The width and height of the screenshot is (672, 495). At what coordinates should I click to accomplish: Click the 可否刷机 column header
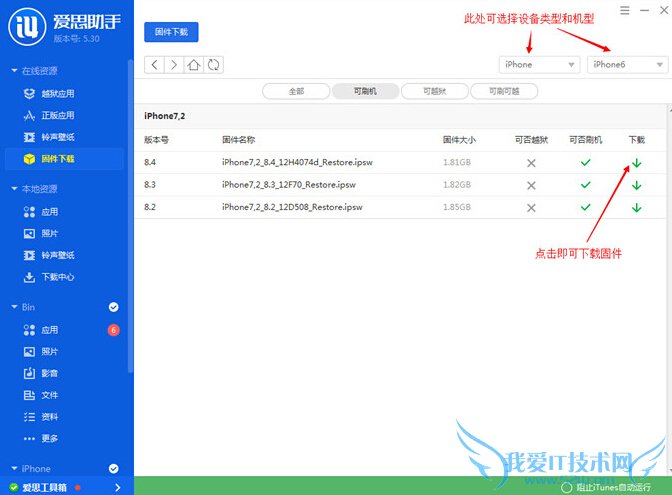click(x=585, y=140)
